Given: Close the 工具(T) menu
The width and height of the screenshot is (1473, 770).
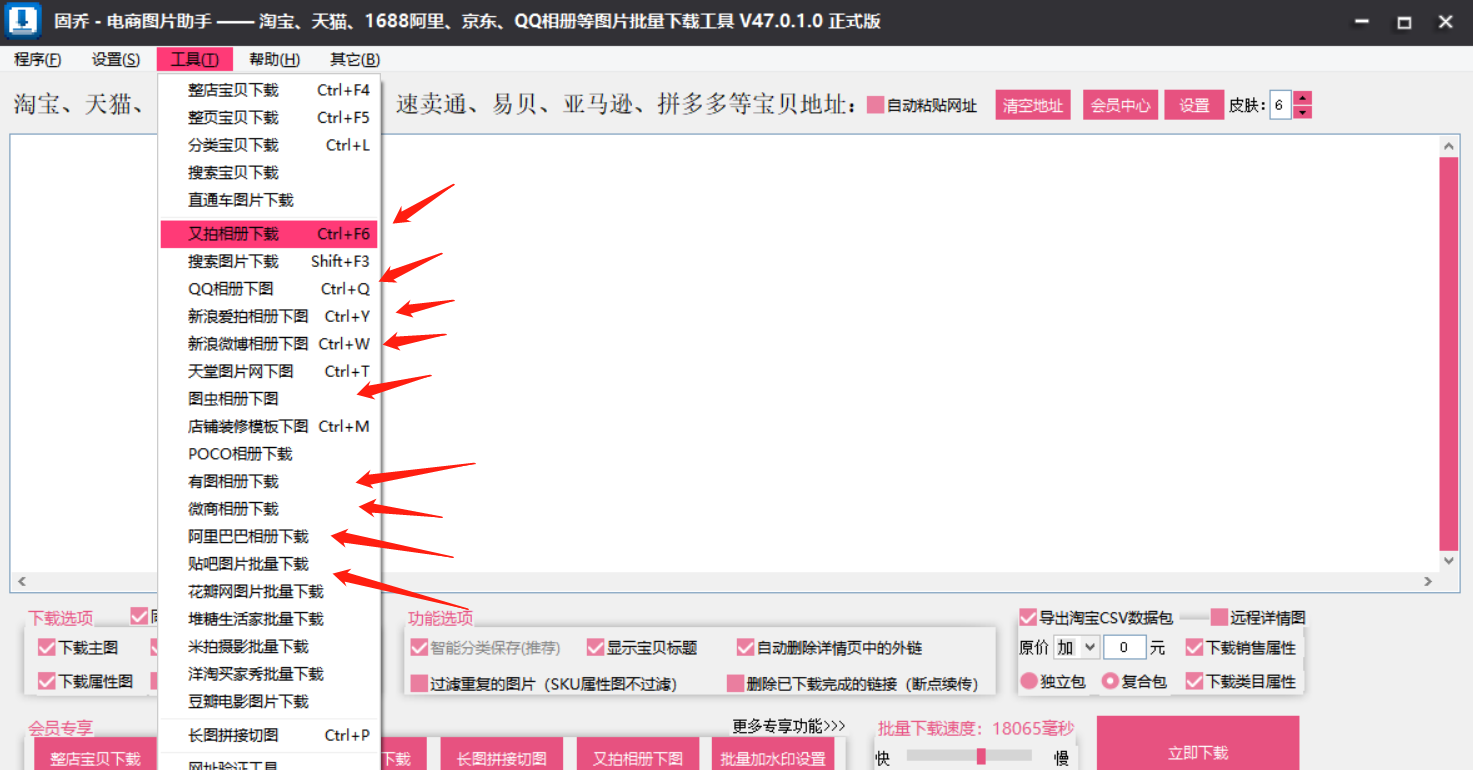Looking at the screenshot, I should [x=194, y=59].
